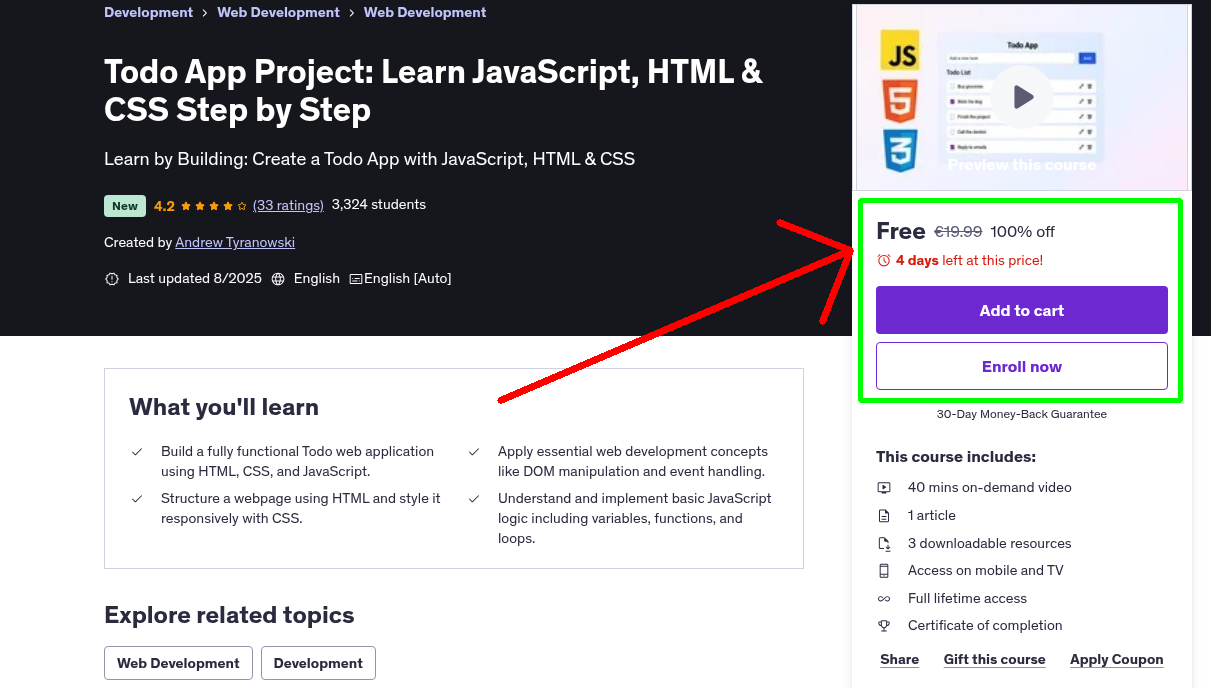Viewport: 1211px width, 688px height.
Task: Click the Certificate of completion text
Action: (985, 626)
